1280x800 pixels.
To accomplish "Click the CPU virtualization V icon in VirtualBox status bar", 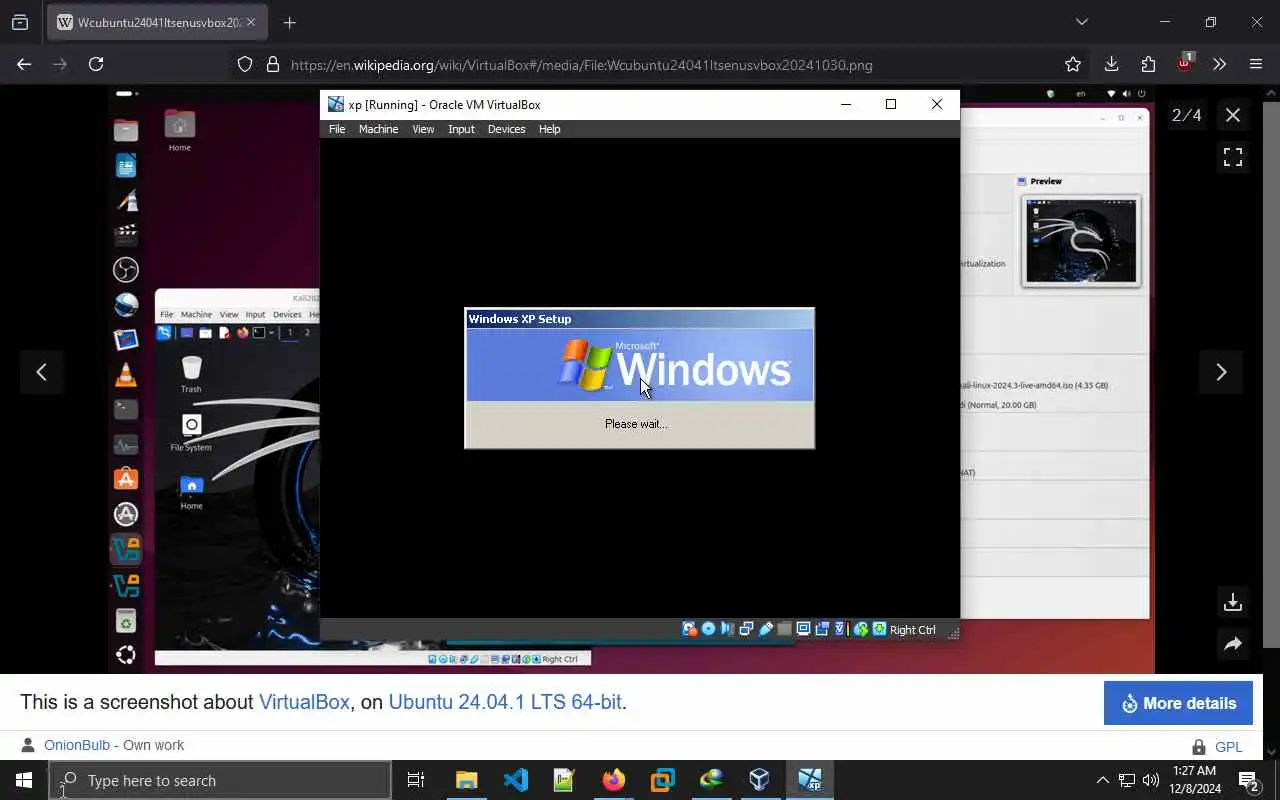I will 840,629.
